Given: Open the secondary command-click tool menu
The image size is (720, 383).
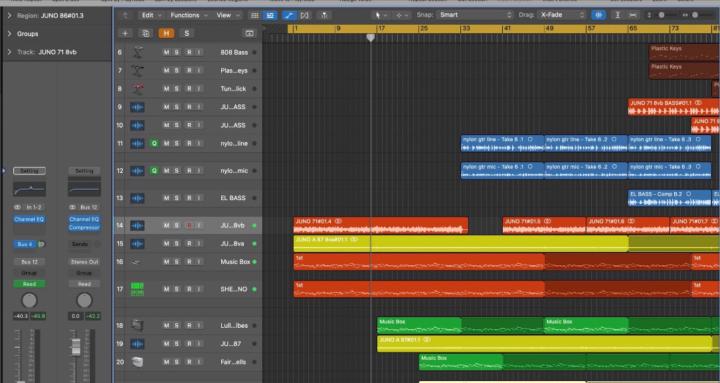Looking at the screenshot, I should point(402,15).
